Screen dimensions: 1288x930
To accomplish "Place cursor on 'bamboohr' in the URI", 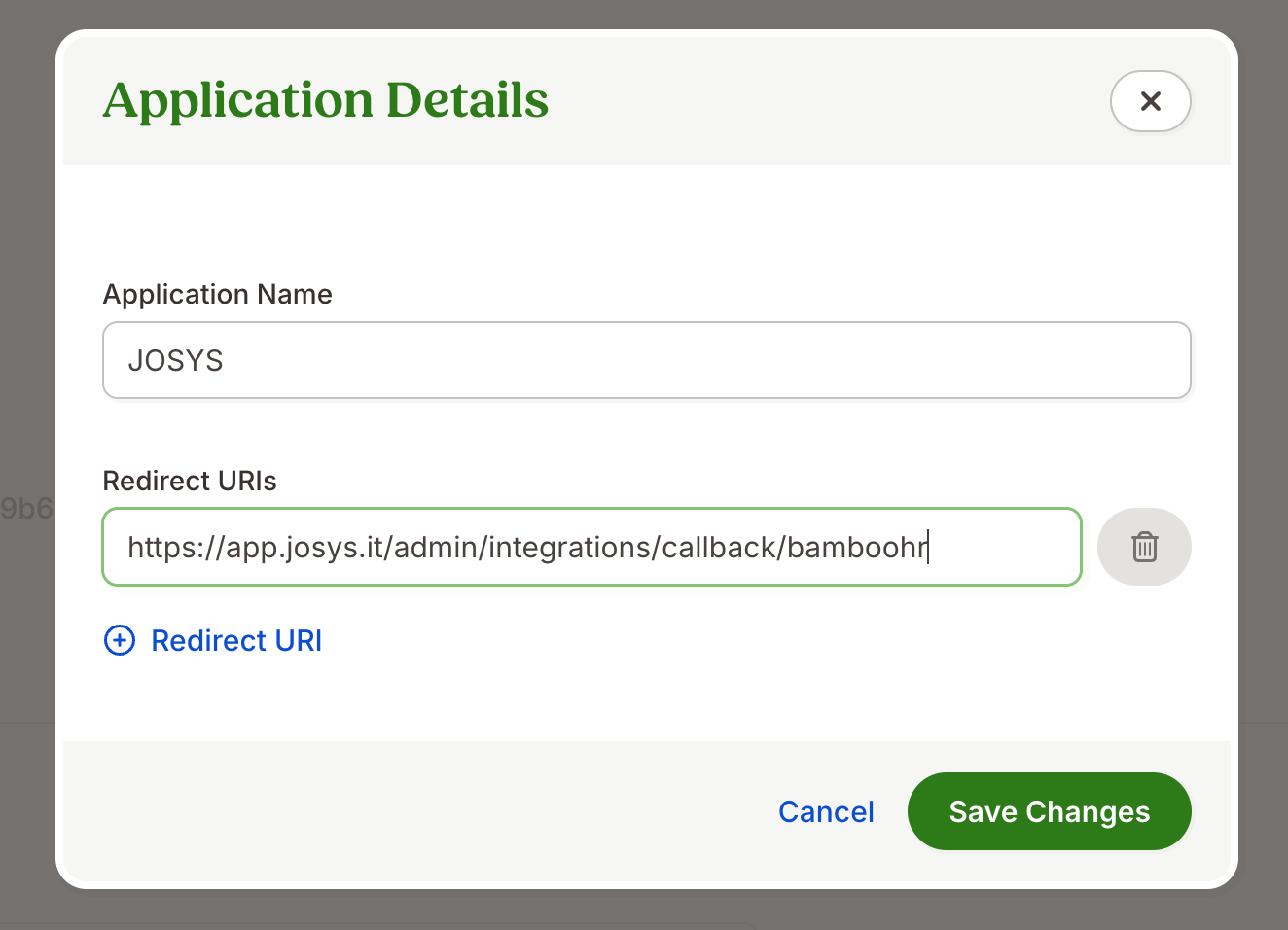I will pos(856,548).
